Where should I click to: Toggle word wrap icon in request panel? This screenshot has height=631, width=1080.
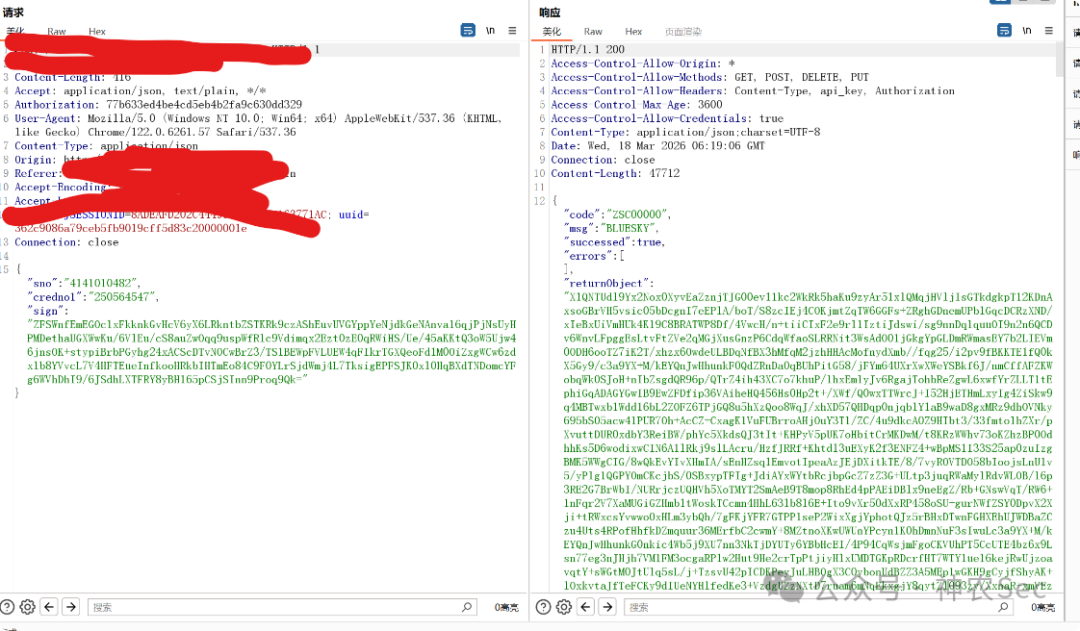point(468,30)
